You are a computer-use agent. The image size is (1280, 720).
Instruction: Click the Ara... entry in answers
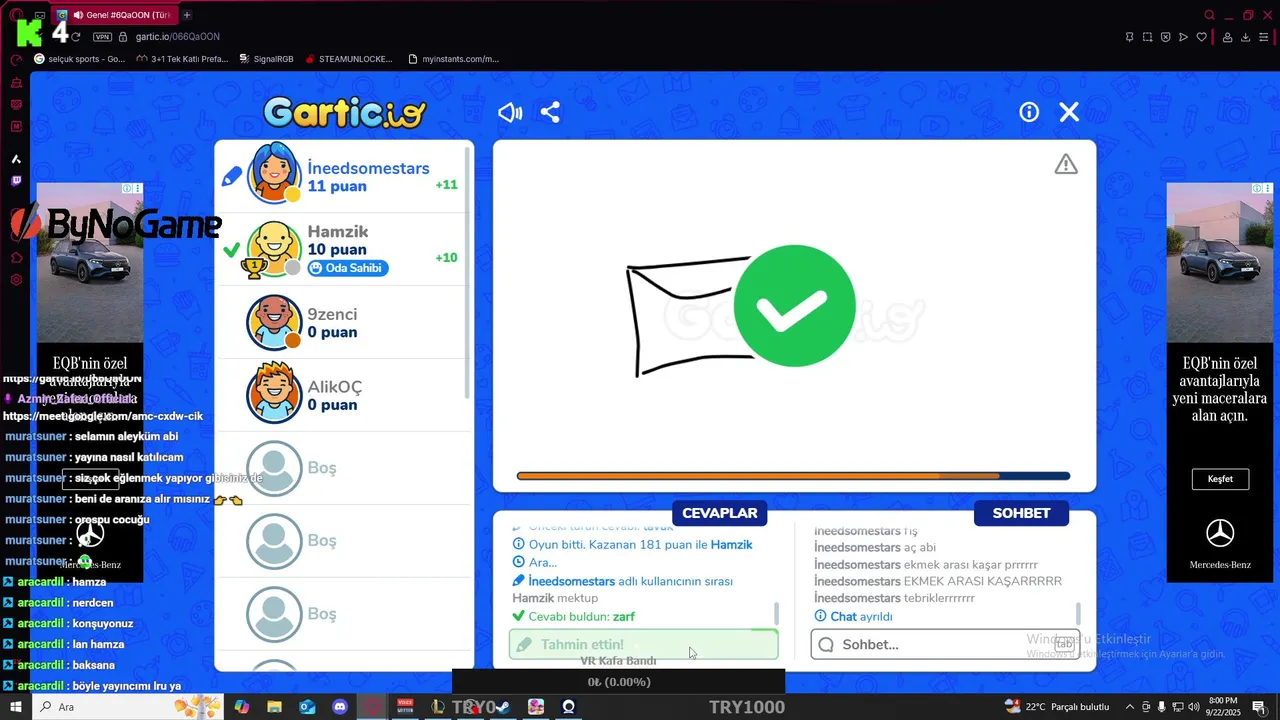pyautogui.click(x=542, y=562)
